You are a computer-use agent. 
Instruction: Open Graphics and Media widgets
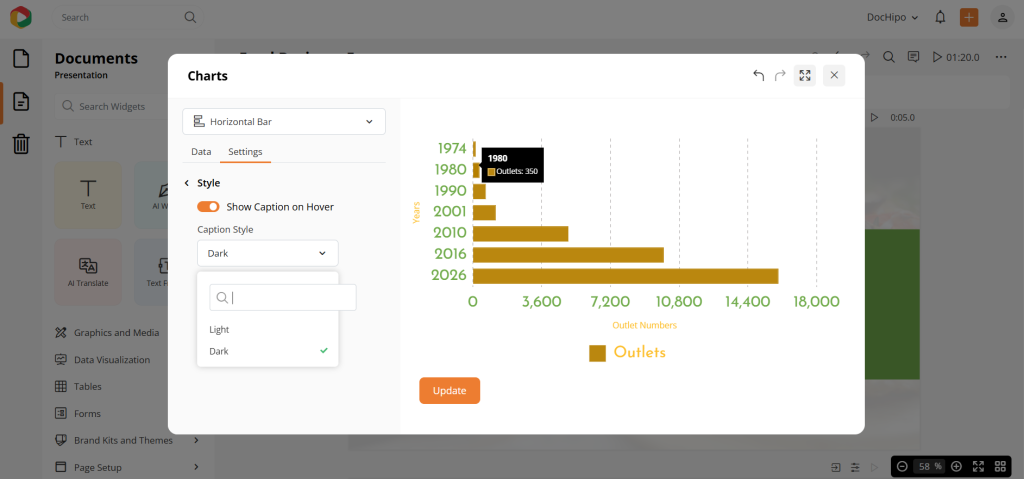(x=108, y=333)
